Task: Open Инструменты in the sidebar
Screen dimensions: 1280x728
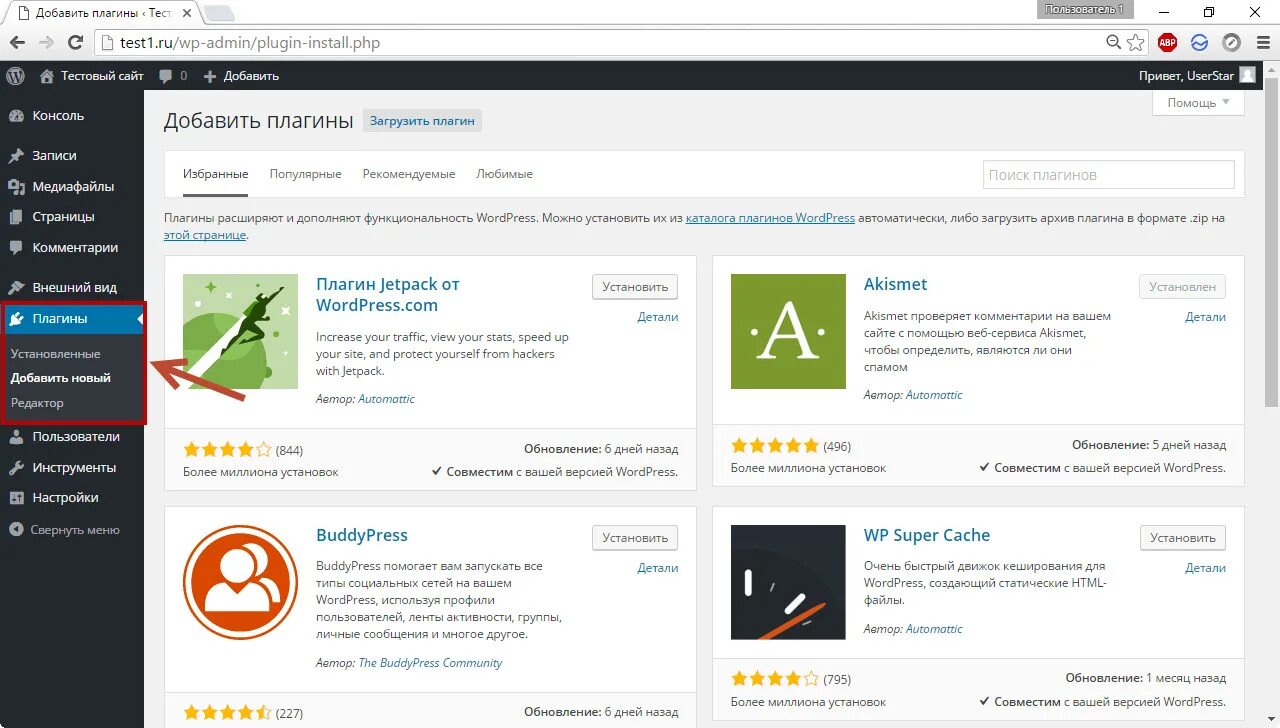Action: [x=72, y=467]
